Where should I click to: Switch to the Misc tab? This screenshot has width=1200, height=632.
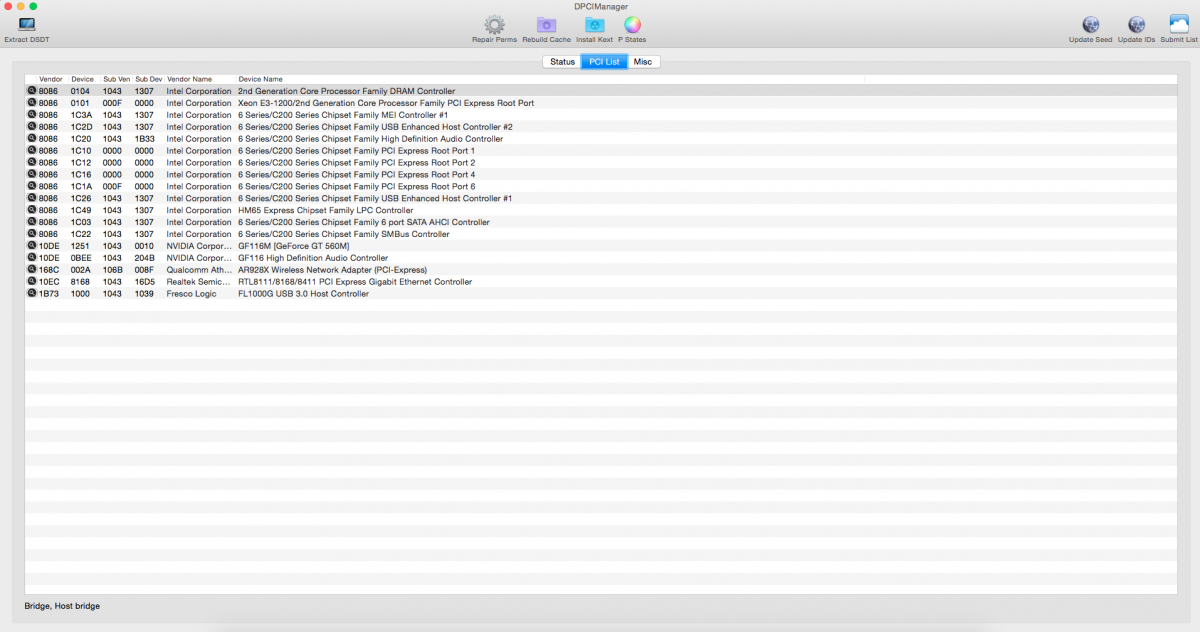[x=642, y=62]
